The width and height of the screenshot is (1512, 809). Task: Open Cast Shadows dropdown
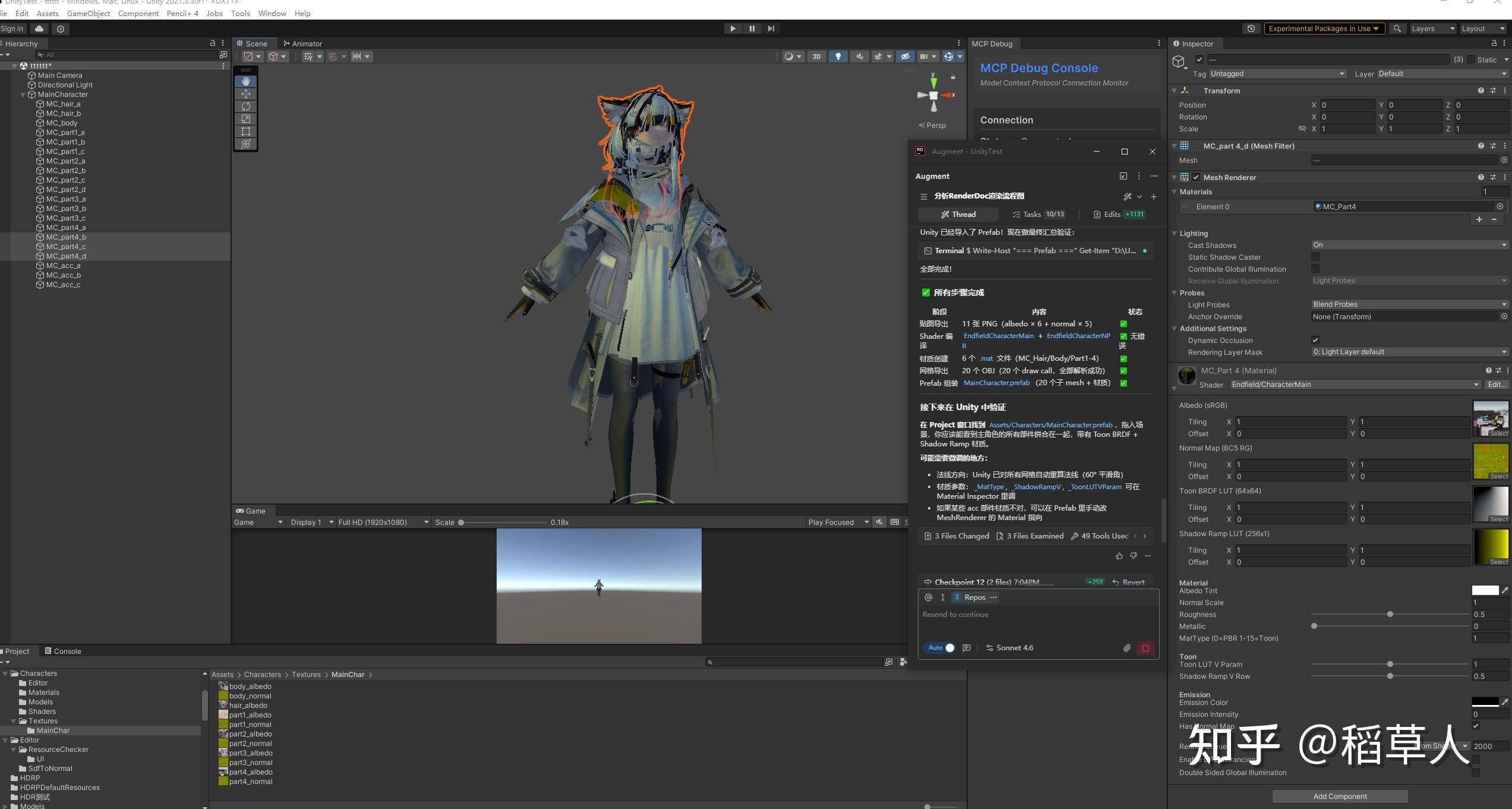[x=1409, y=245]
